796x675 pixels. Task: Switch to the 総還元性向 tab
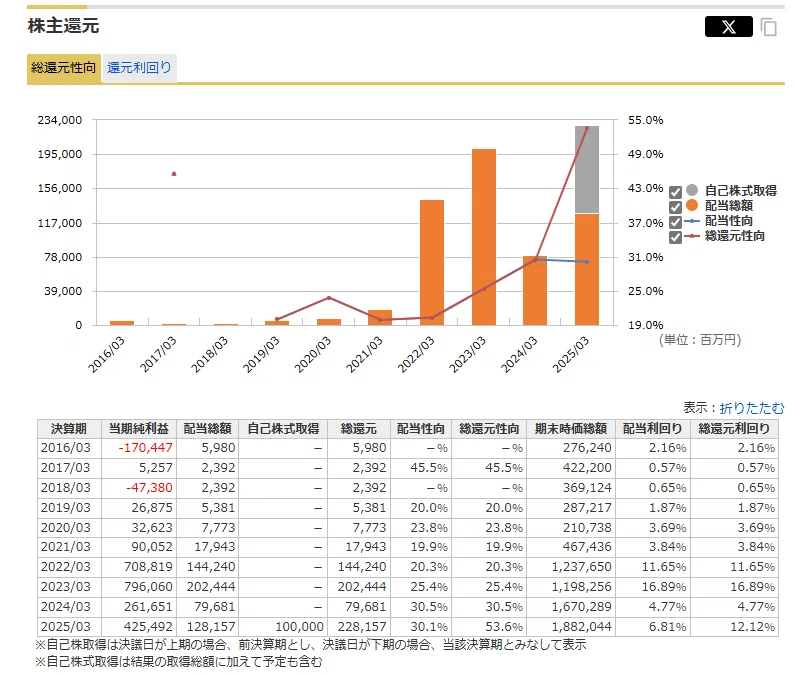[63, 68]
